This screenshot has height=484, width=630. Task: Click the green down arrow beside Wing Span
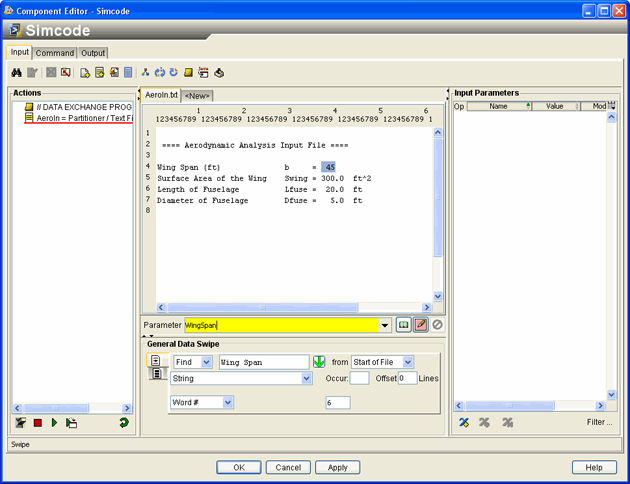[x=319, y=362]
